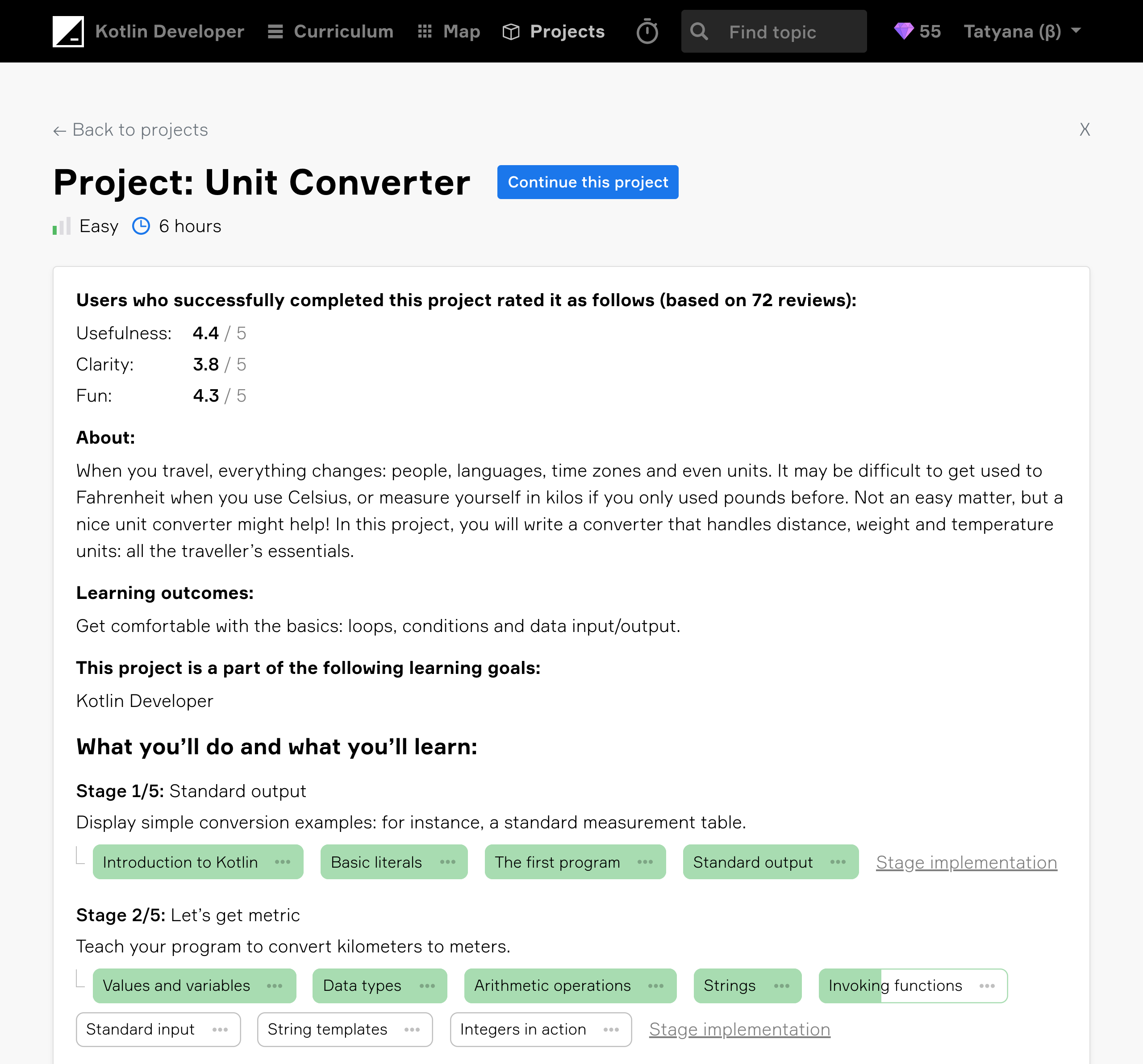1143x1064 pixels.
Task: Expand the Basic literals topic details
Action: [450, 861]
